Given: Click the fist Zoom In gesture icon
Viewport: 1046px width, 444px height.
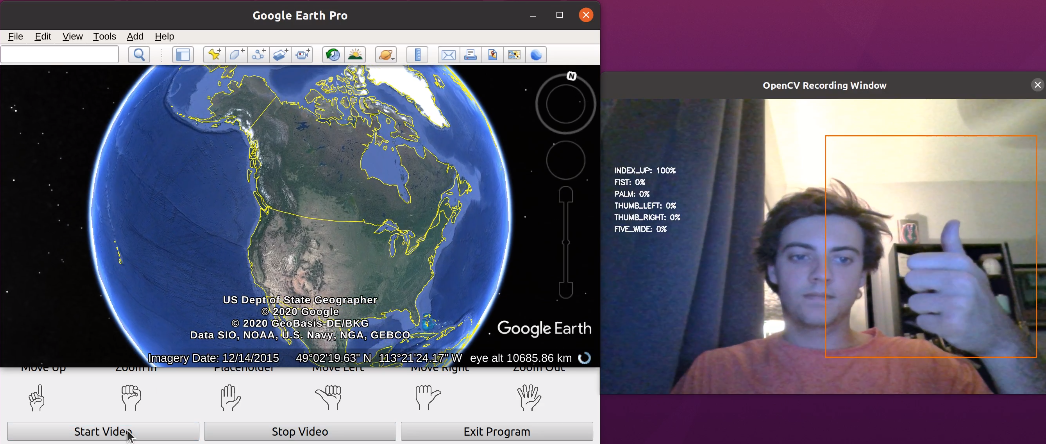Looking at the screenshot, I should click(131, 397).
